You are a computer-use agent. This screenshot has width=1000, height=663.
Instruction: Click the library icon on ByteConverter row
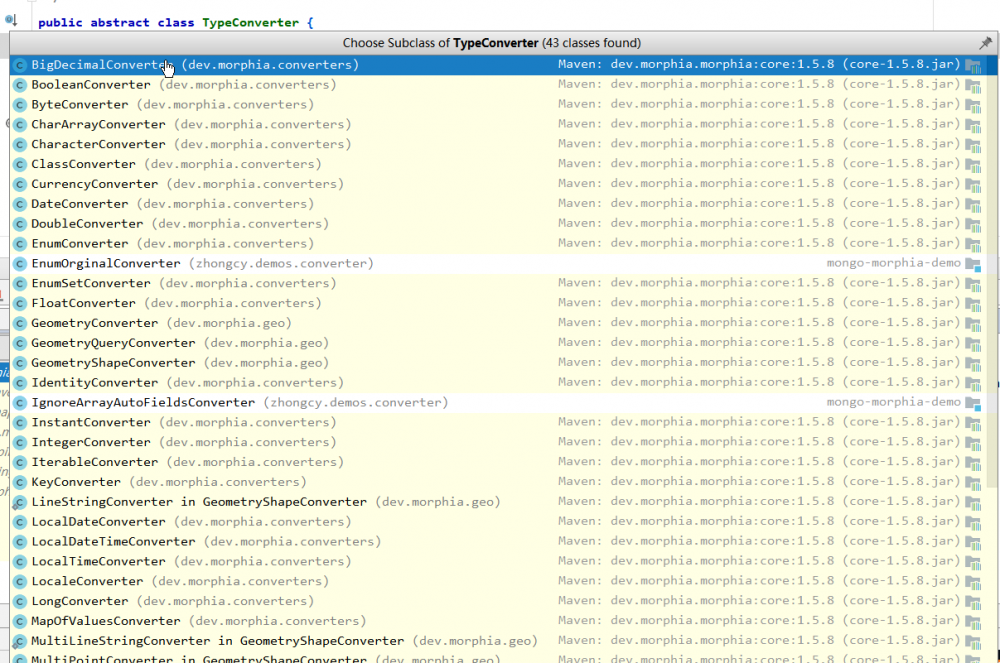click(973, 105)
